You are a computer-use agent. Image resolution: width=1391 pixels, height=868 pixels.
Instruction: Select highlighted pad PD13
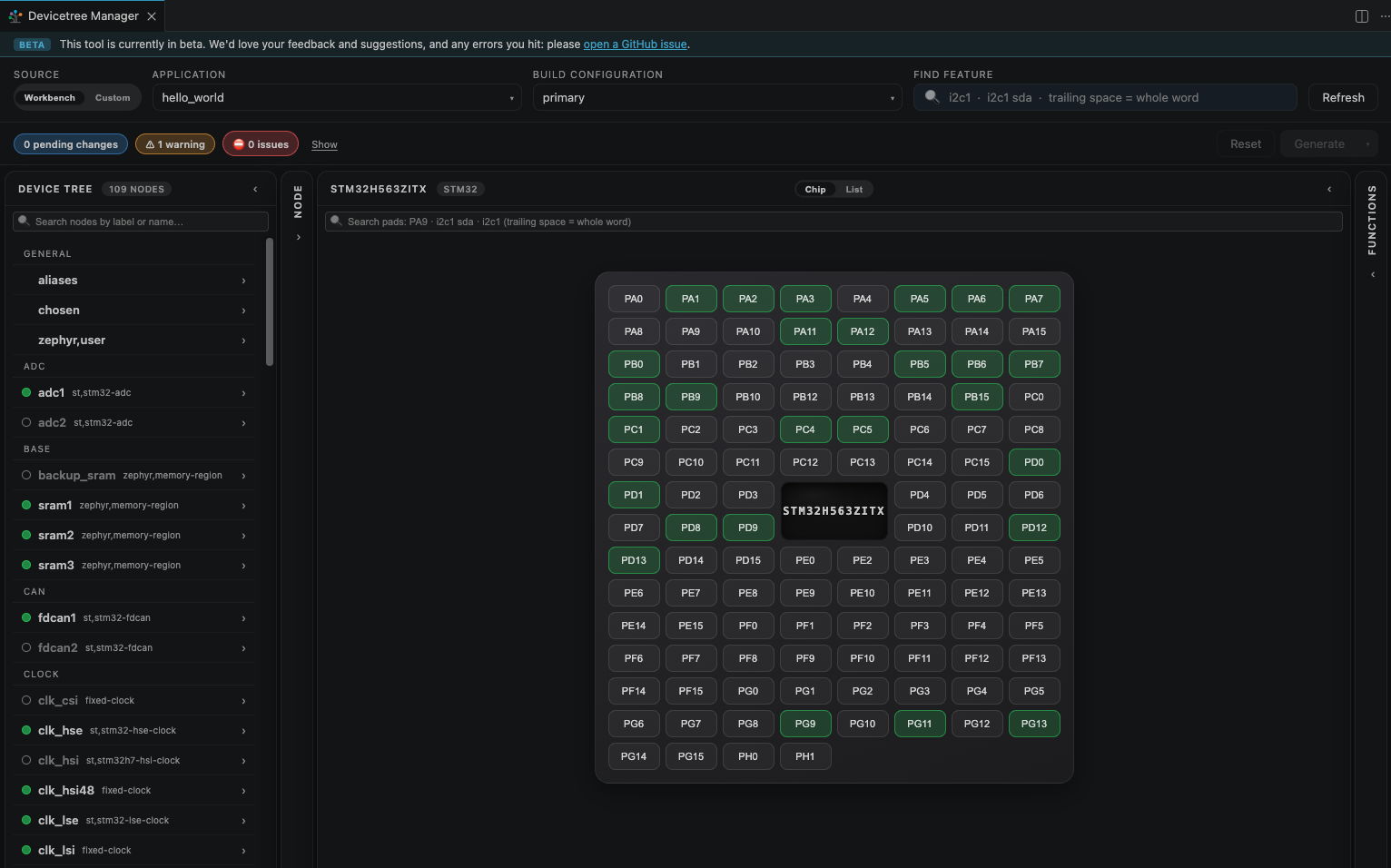(x=634, y=560)
